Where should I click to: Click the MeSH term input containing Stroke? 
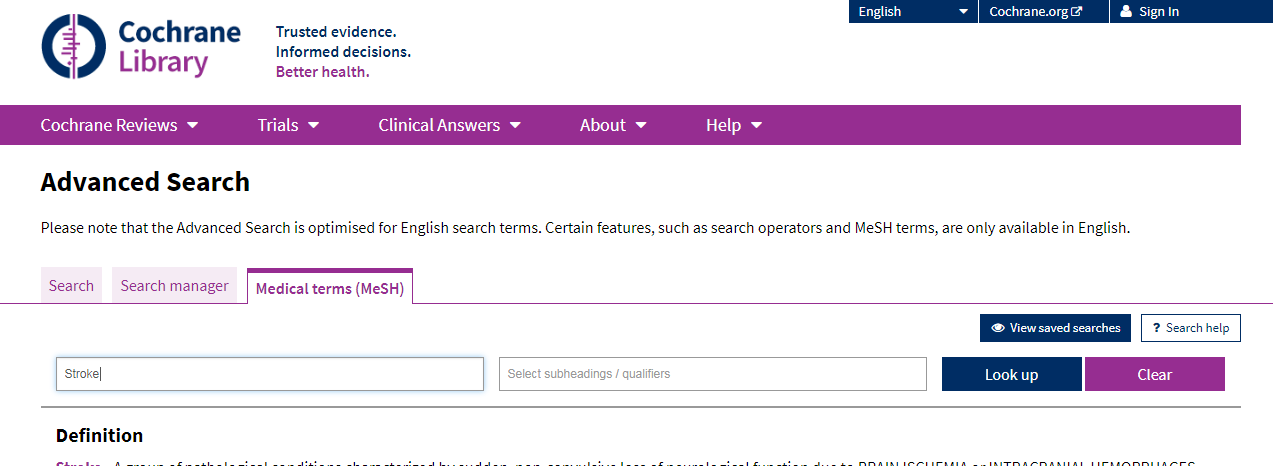click(270, 374)
